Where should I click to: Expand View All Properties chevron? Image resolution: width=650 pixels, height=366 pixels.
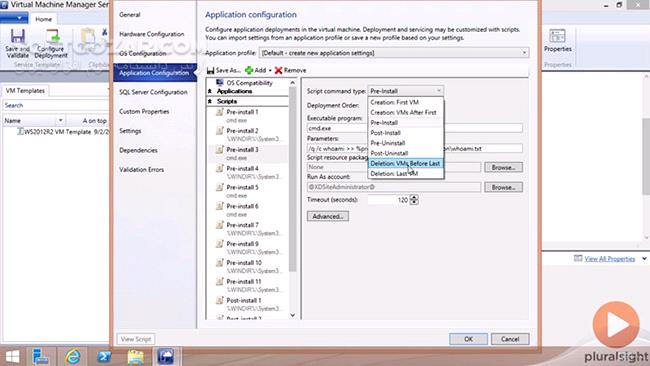point(644,259)
